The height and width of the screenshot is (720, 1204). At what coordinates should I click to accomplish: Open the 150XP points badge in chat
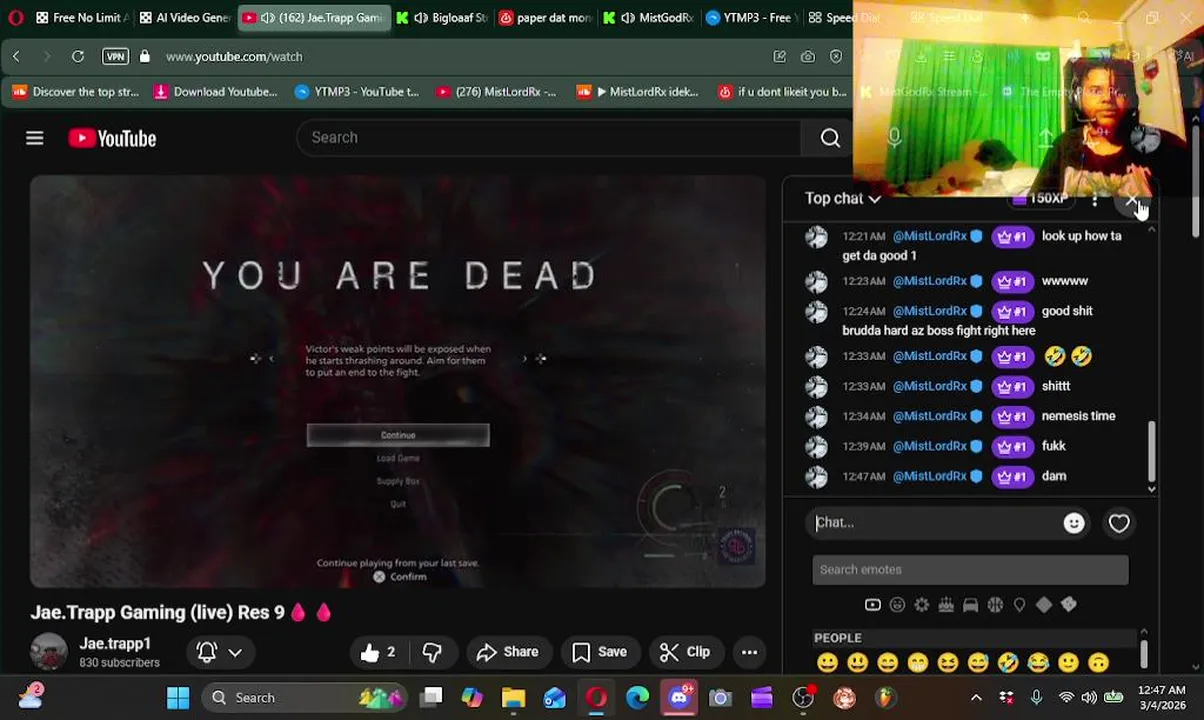[1041, 199]
